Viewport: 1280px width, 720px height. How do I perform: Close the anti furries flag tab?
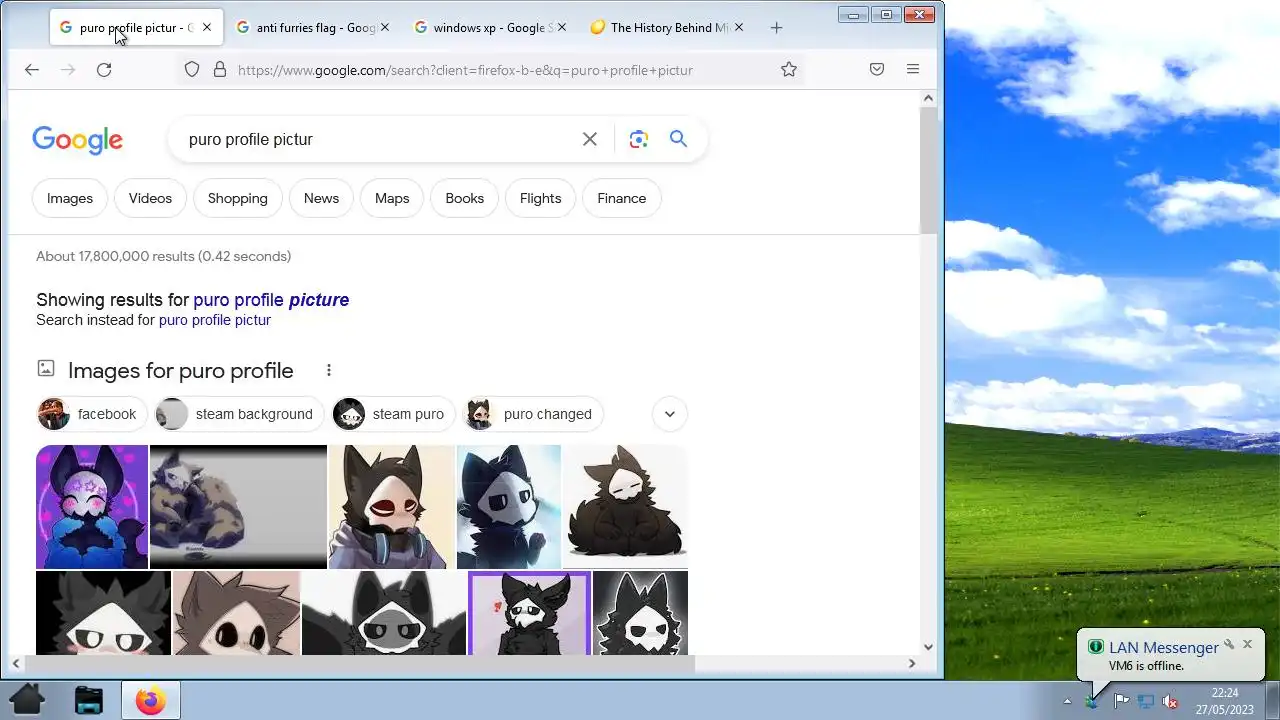(x=385, y=28)
